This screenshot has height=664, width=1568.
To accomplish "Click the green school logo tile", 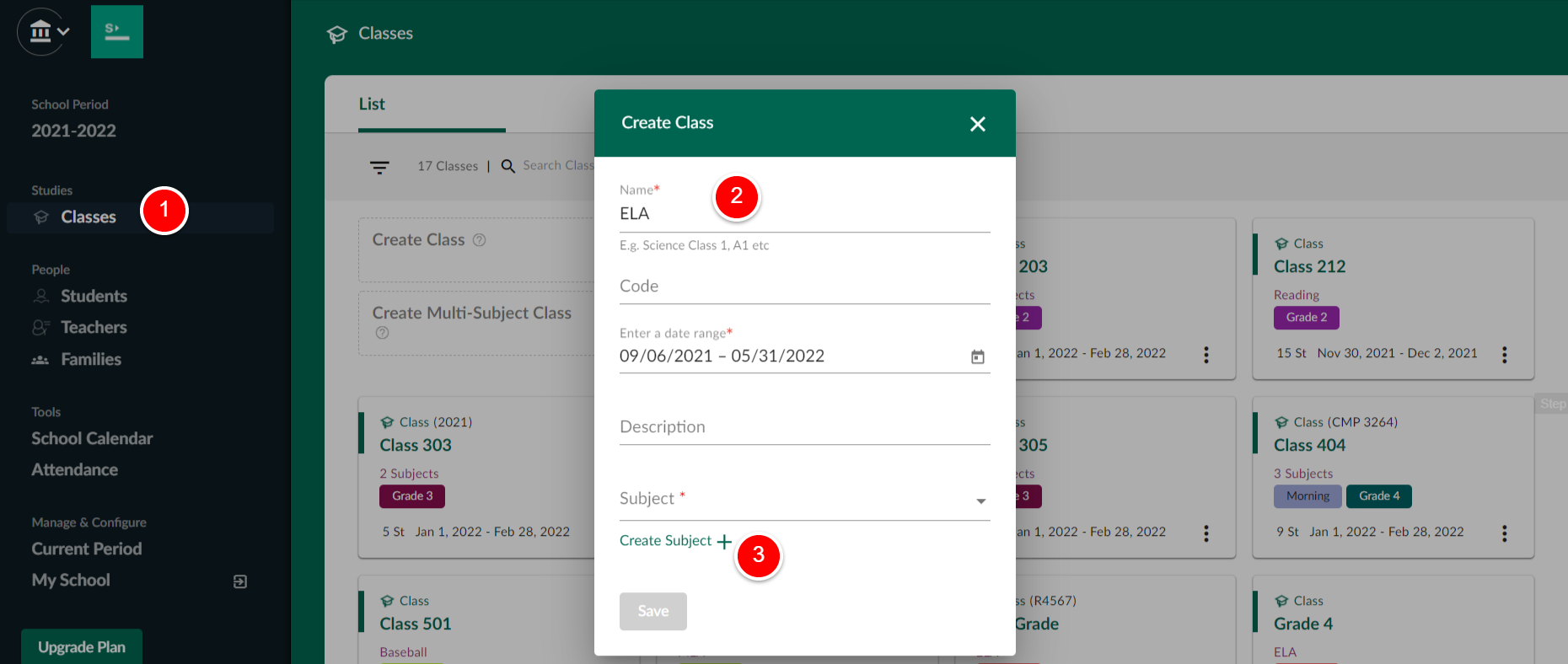I will pyautogui.click(x=117, y=32).
